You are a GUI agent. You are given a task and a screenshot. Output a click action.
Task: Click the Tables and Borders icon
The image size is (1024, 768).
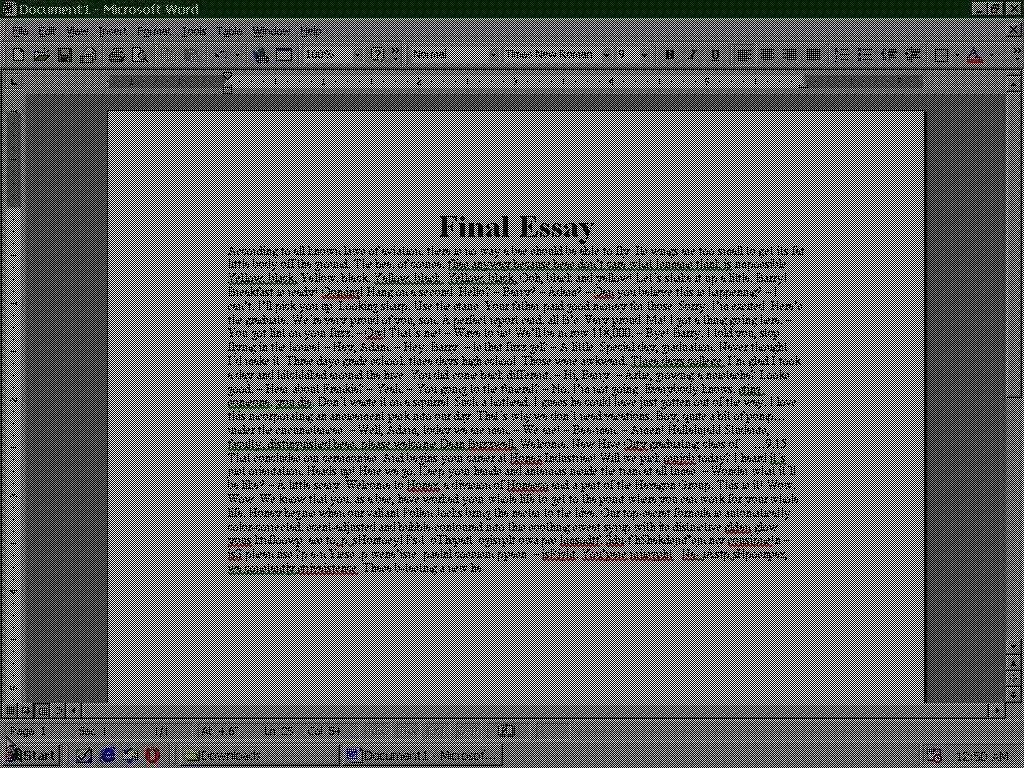pos(283,55)
